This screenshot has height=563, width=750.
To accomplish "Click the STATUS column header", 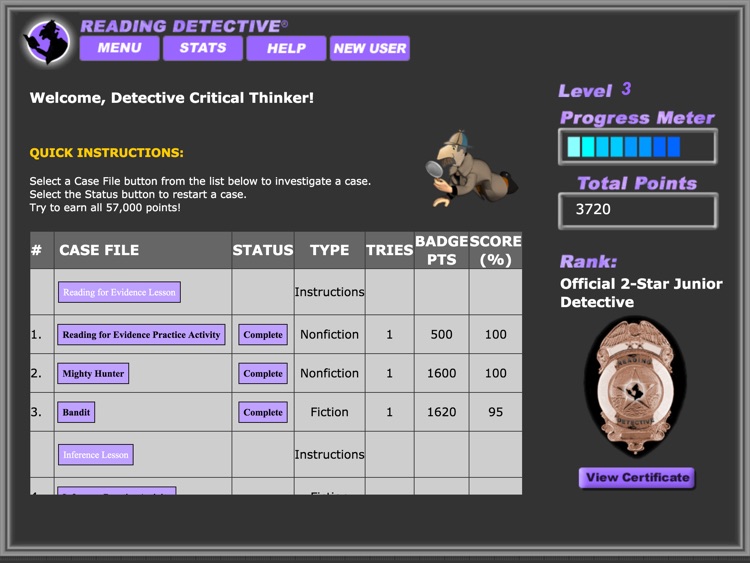I will click(263, 250).
